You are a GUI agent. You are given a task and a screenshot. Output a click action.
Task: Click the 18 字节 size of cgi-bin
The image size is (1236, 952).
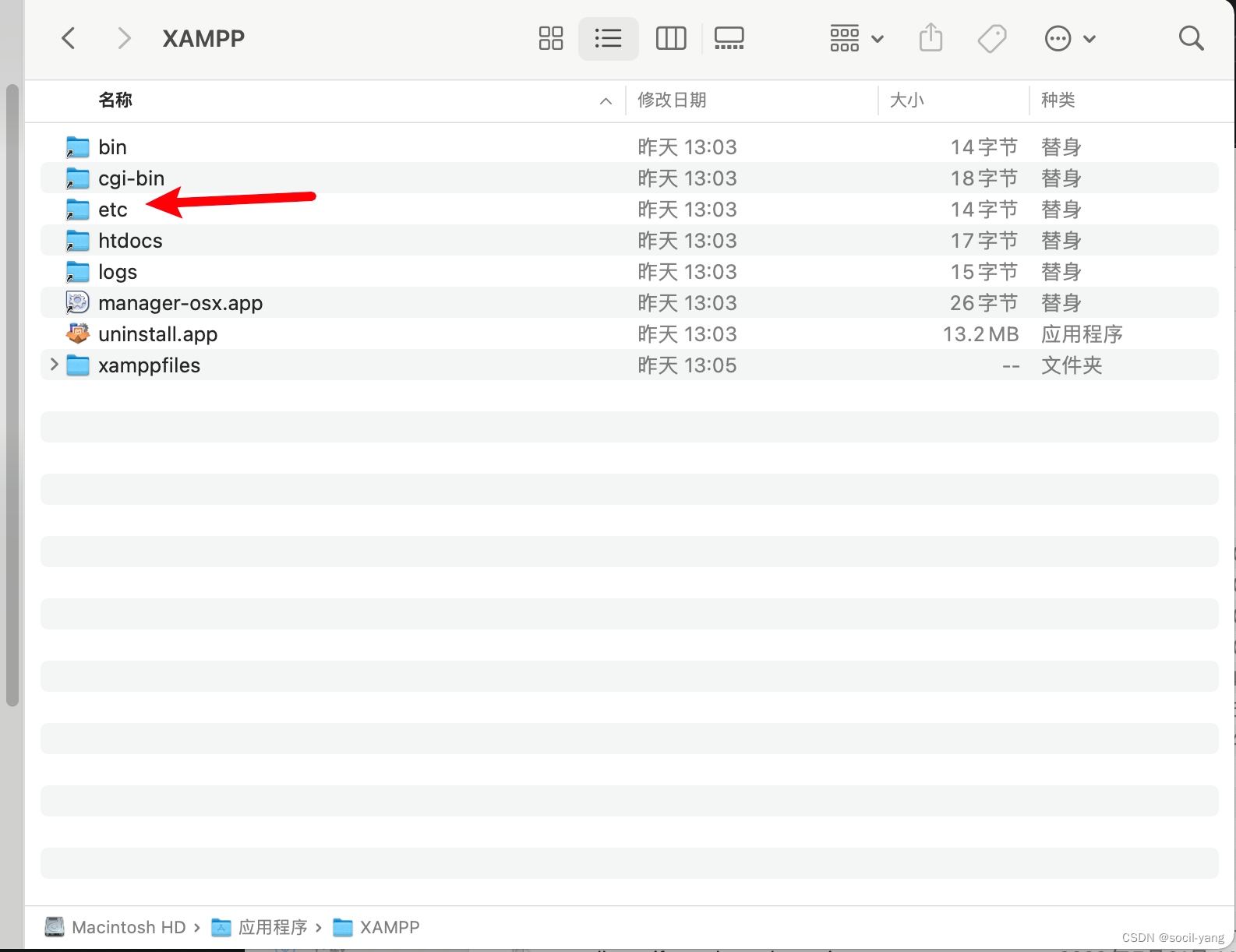click(984, 178)
